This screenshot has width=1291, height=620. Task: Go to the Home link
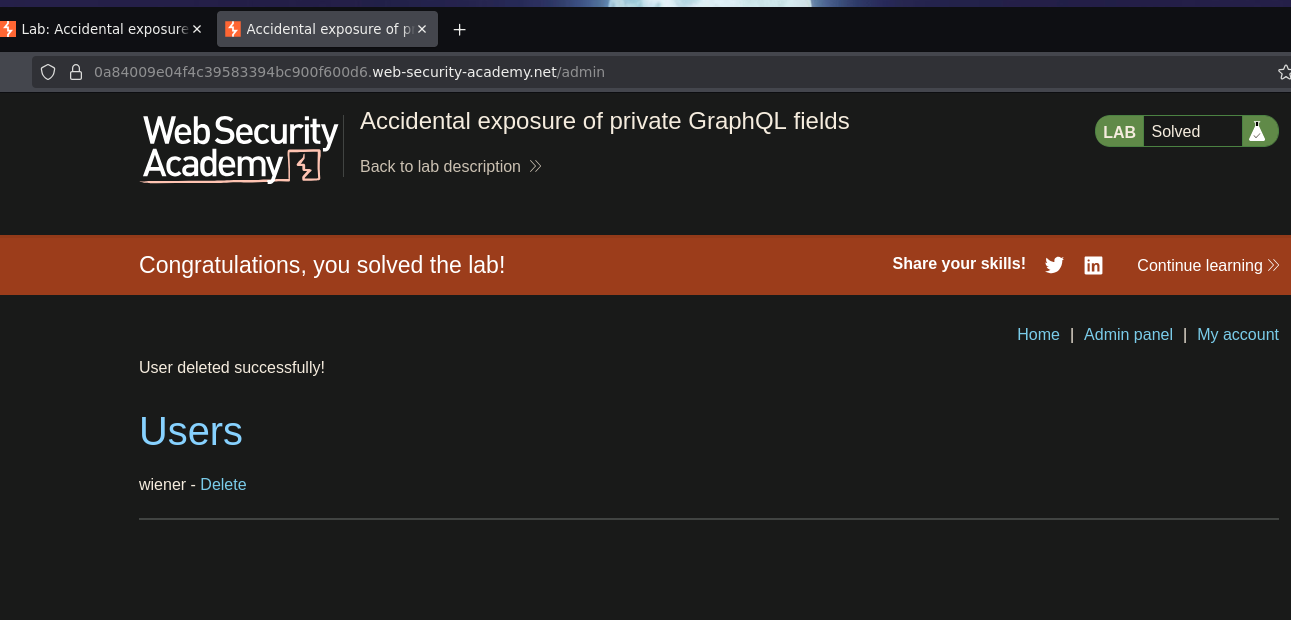[1038, 334]
